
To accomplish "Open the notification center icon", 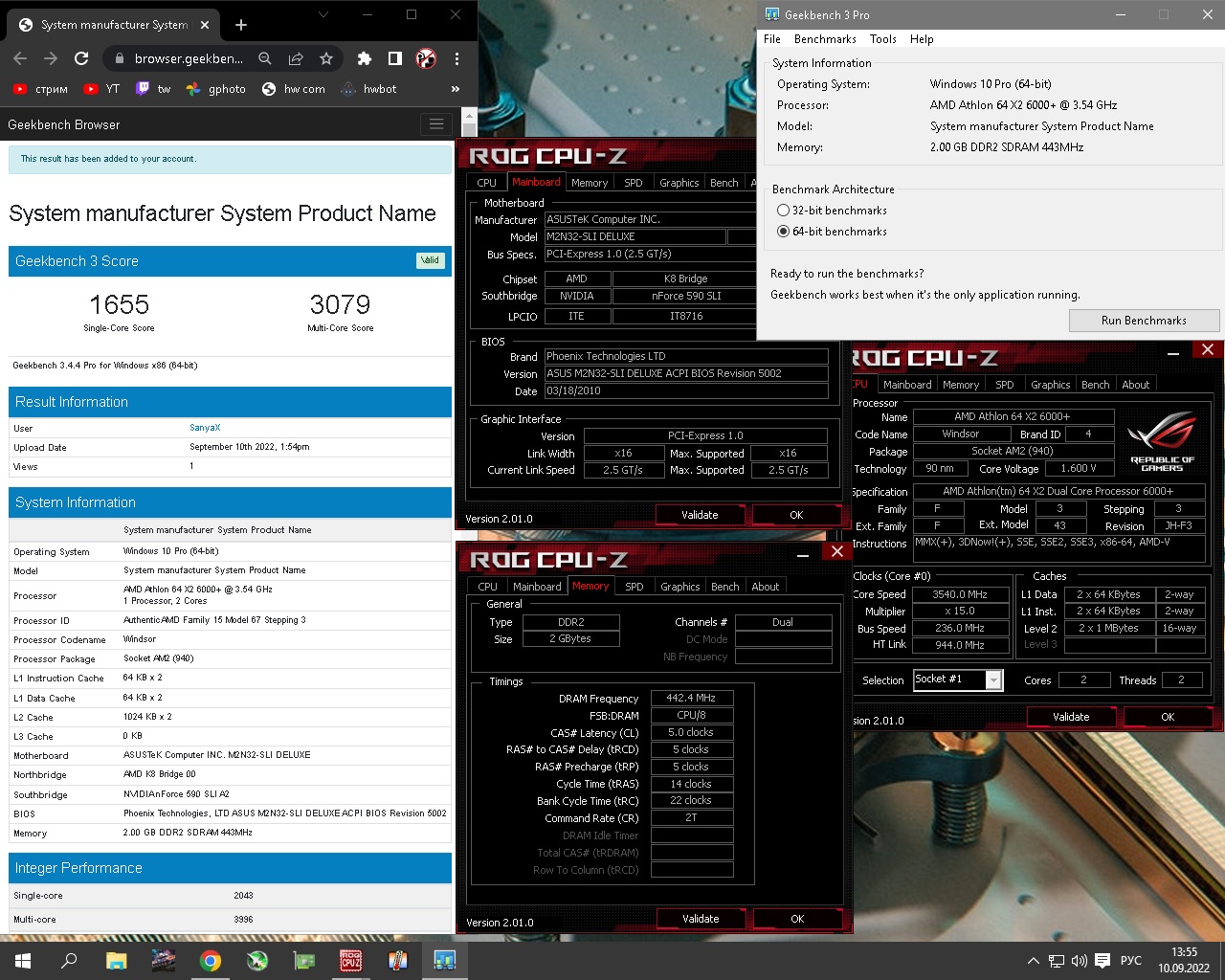I will click(x=1102, y=961).
